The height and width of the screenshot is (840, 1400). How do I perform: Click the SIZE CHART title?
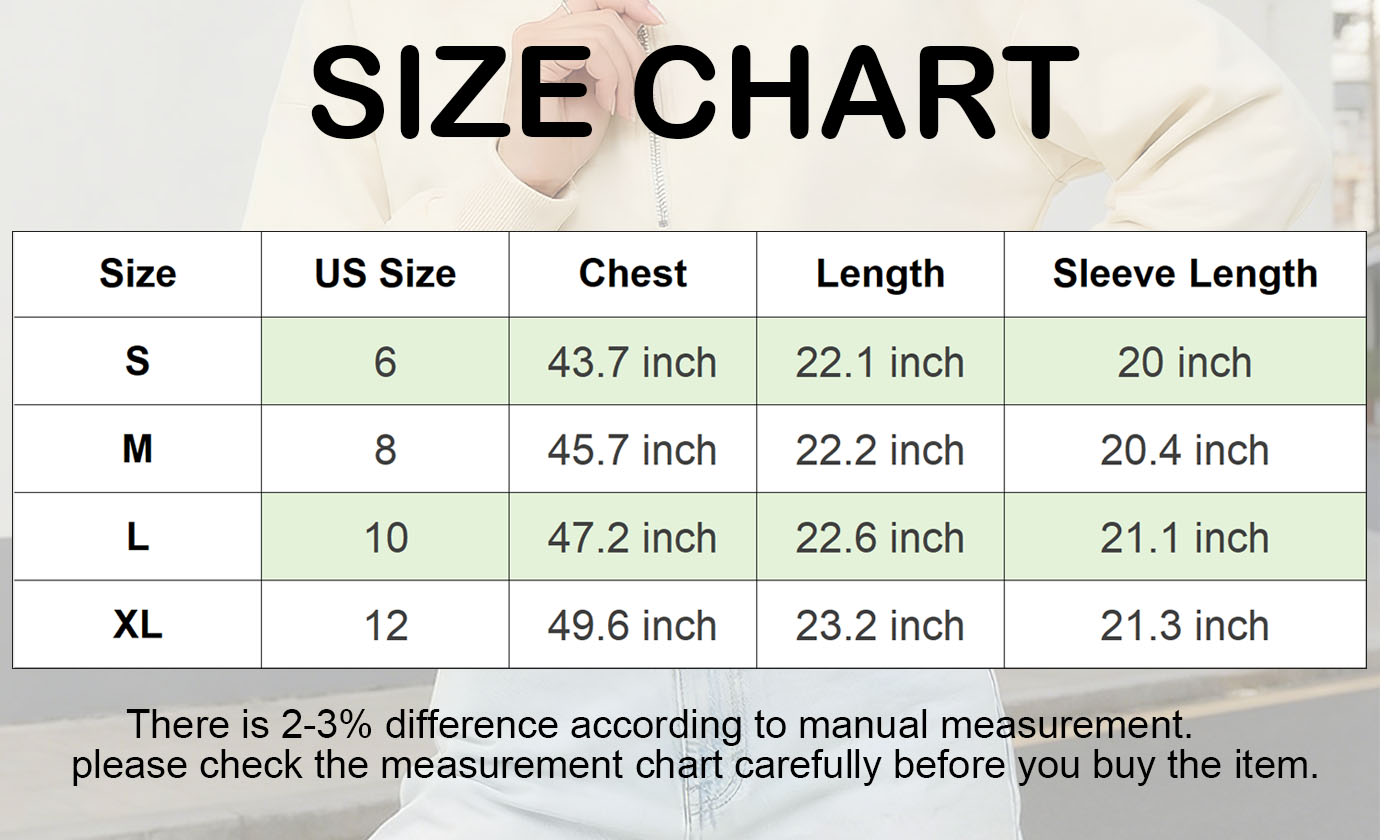[x=693, y=92]
